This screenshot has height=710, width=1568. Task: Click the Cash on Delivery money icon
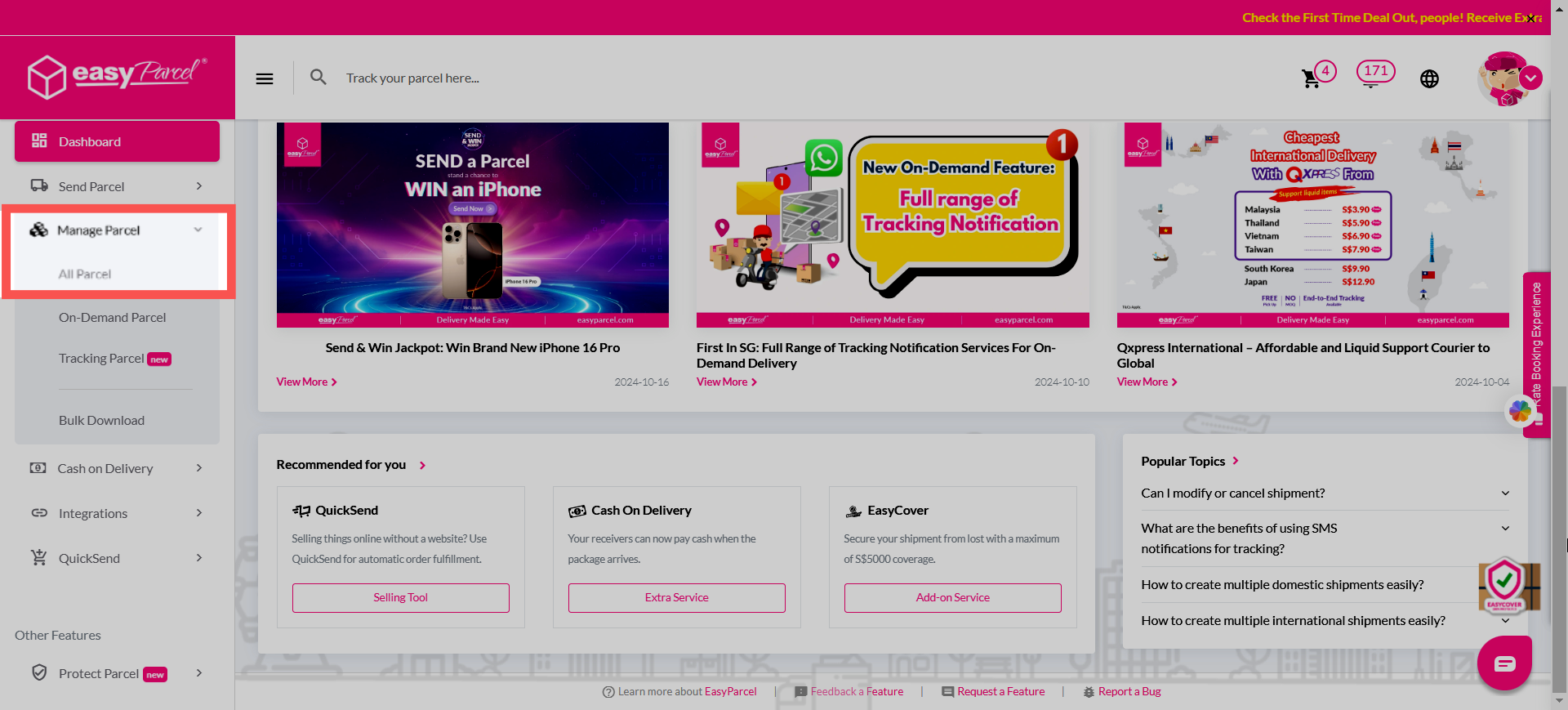pos(38,468)
